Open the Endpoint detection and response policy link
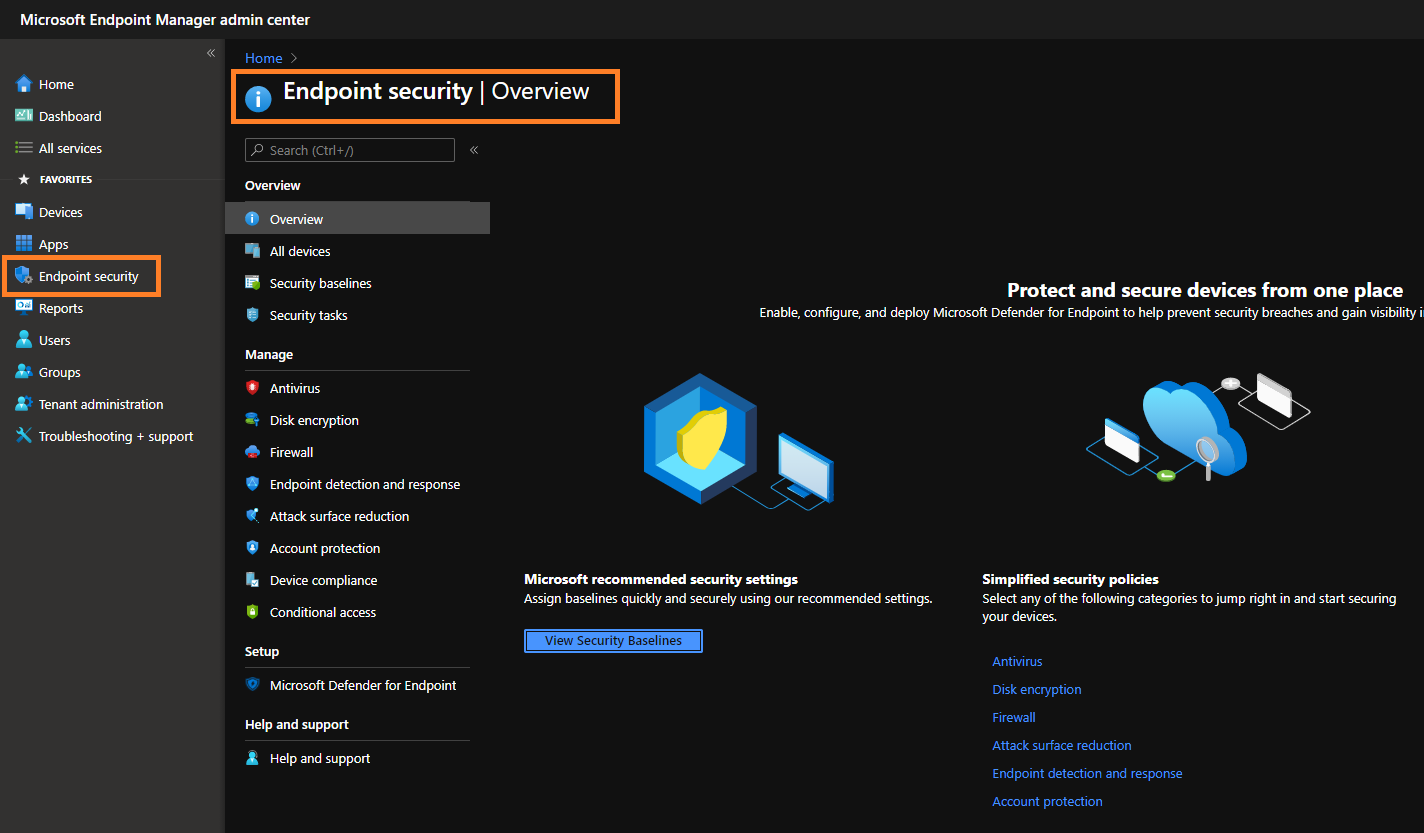This screenshot has width=1424, height=833. coord(1087,773)
